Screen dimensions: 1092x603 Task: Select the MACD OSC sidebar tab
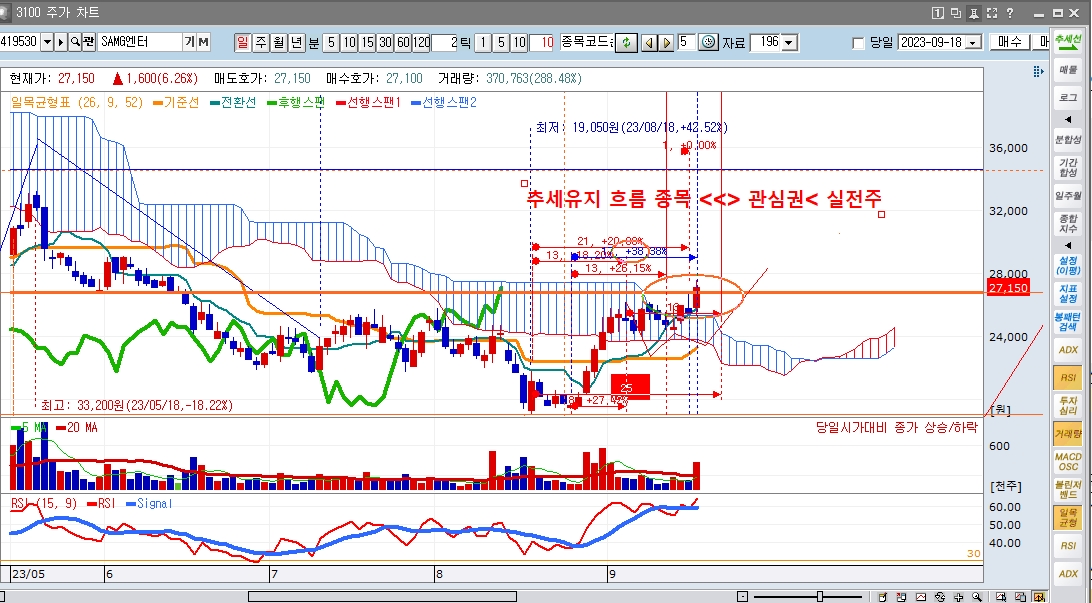(1068, 462)
